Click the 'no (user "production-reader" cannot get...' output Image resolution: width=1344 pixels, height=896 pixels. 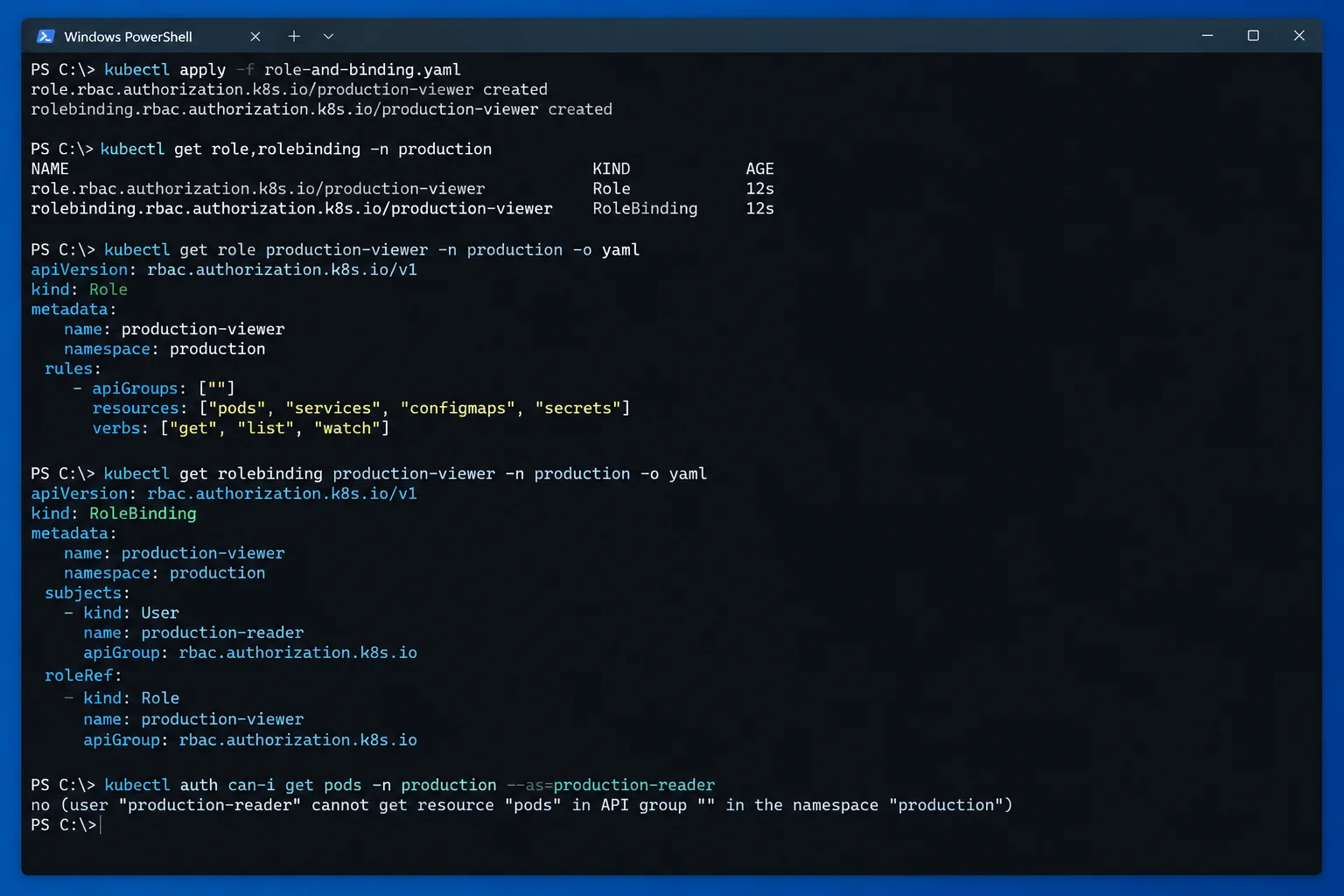click(x=521, y=805)
